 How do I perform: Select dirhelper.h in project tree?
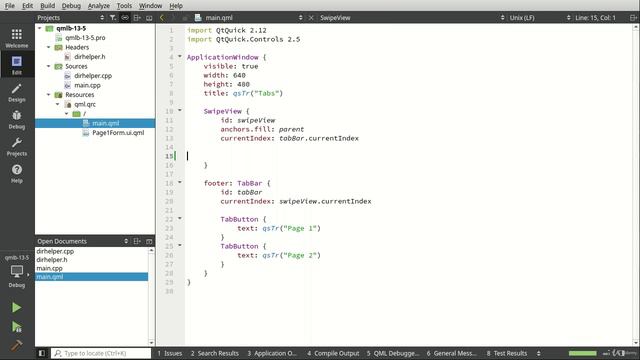click(89, 57)
